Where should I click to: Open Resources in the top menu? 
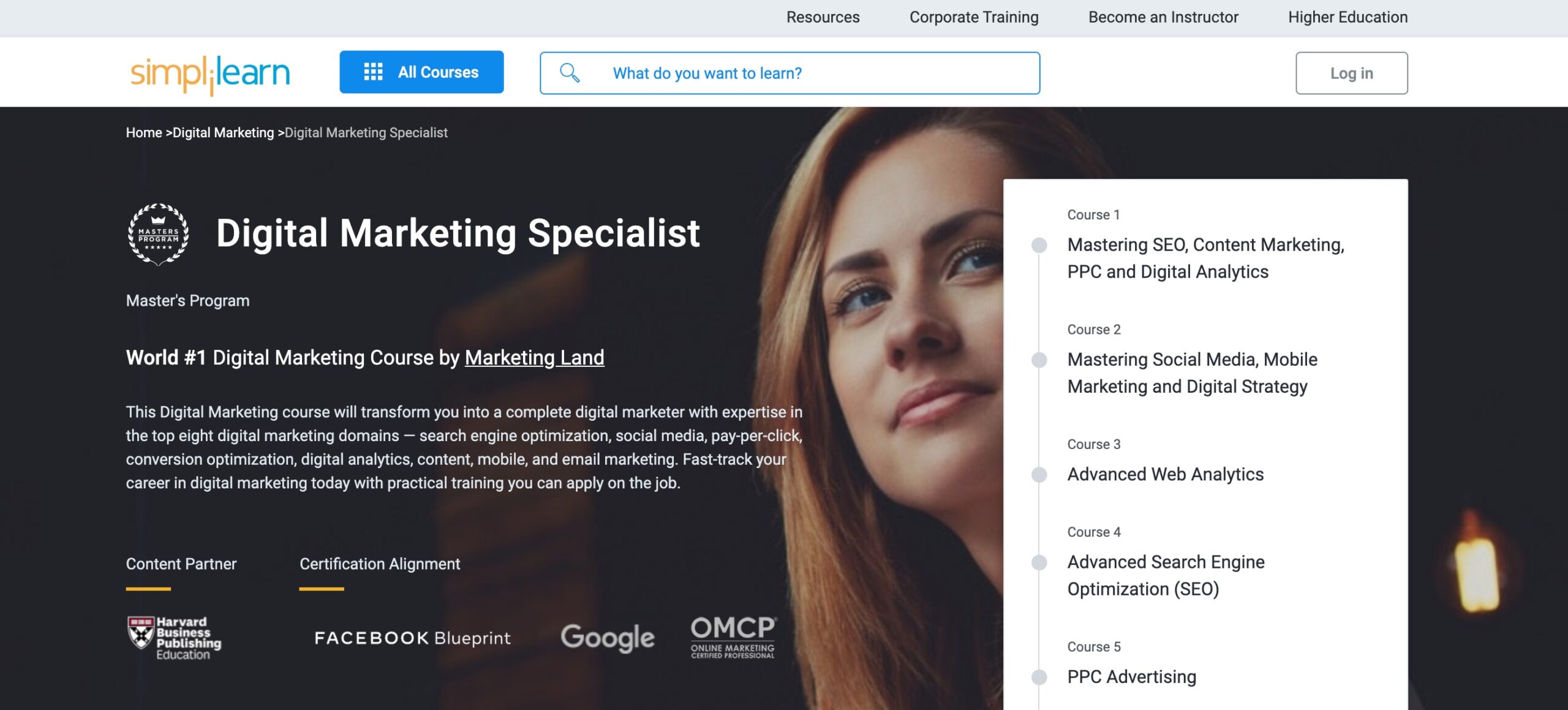click(x=823, y=17)
